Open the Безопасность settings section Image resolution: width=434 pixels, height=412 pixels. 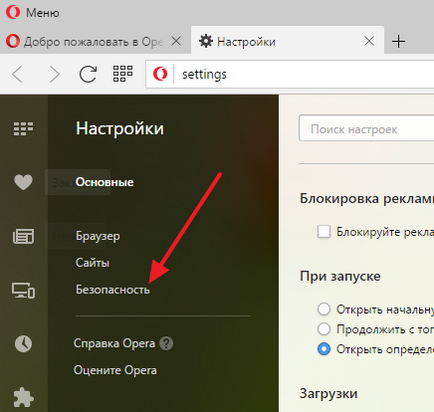(113, 290)
